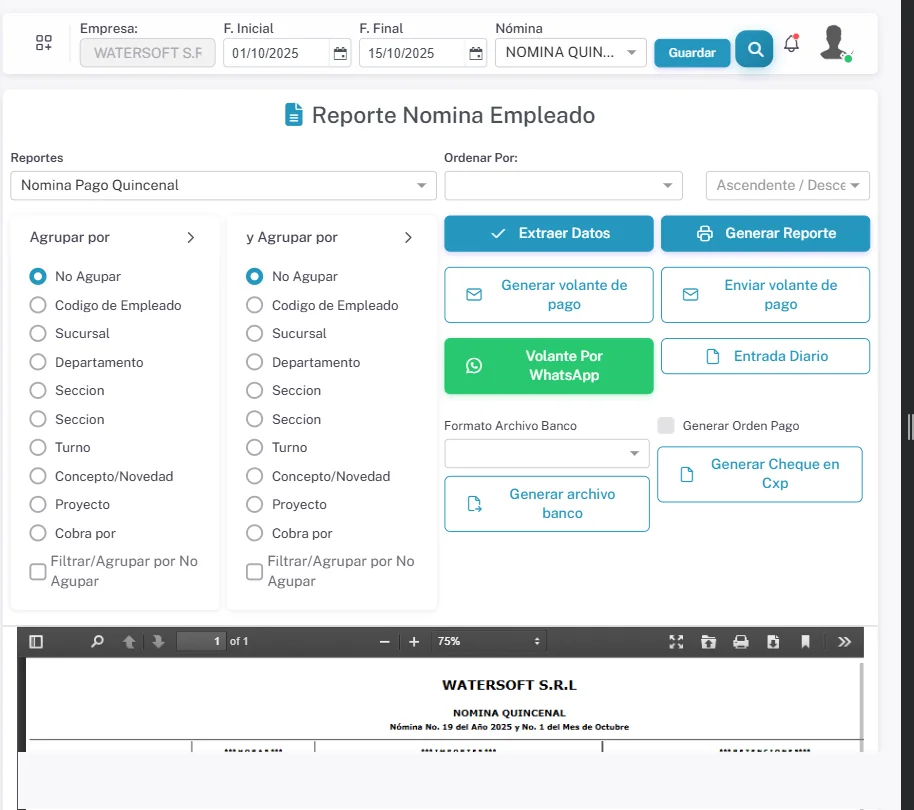The image size is (914, 810).
Task: Select Departamento in first Agrupar por panel
Action: coord(38,362)
